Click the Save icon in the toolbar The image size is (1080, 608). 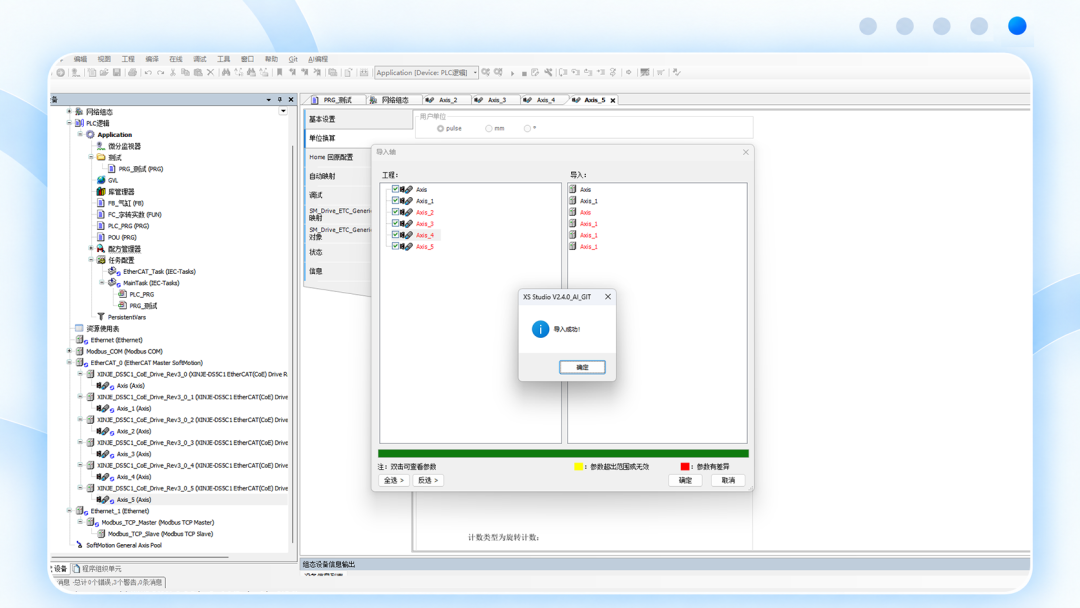[116, 72]
